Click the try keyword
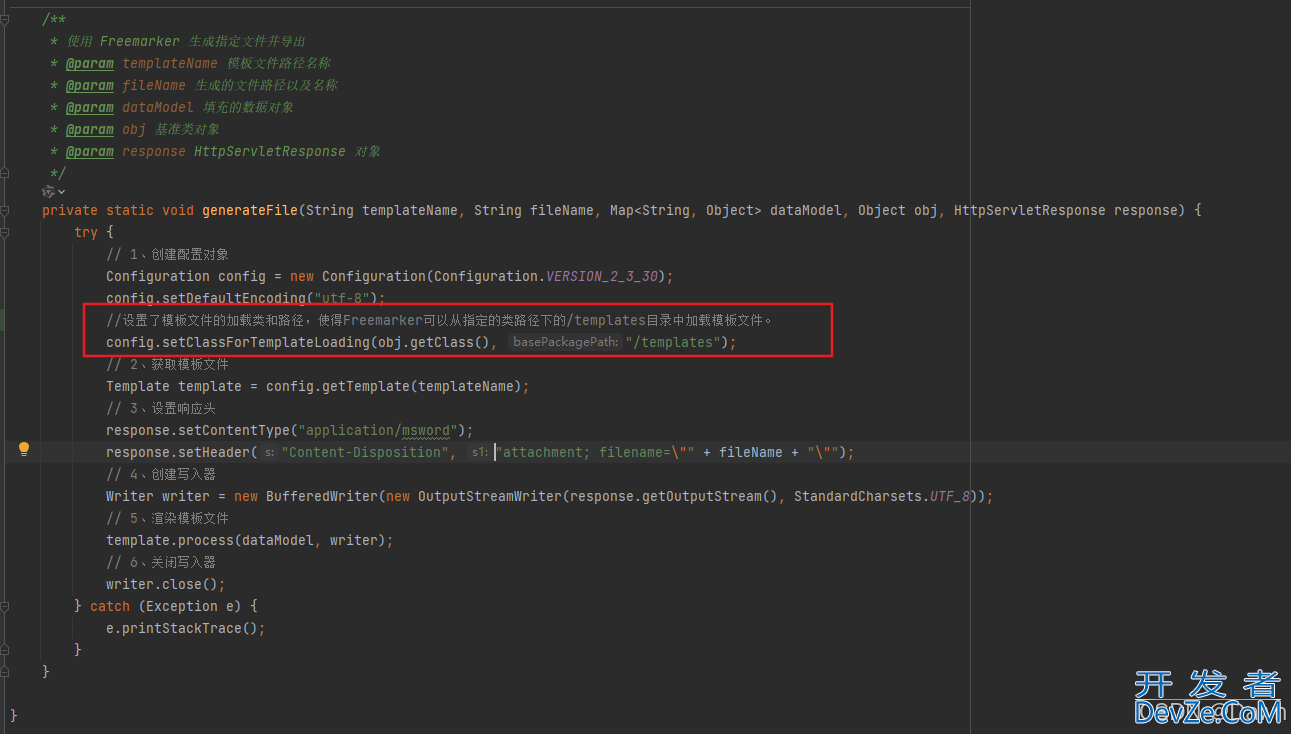1291x734 pixels. (x=86, y=232)
